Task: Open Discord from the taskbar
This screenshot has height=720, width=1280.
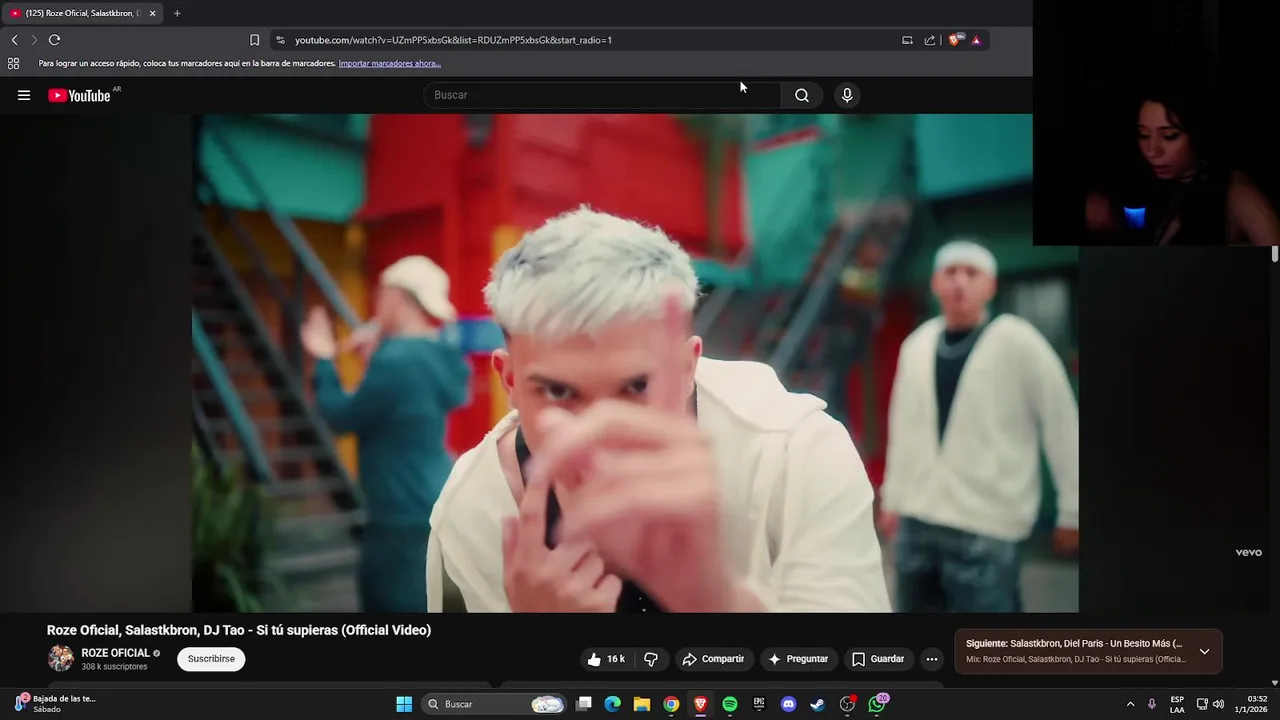Action: [788, 704]
